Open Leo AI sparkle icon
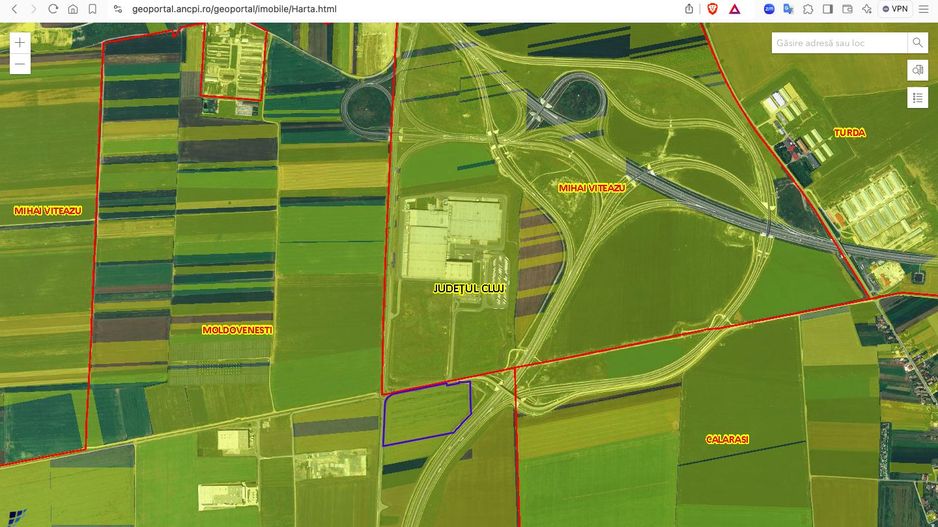This screenshot has height=527, width=938. [x=867, y=9]
